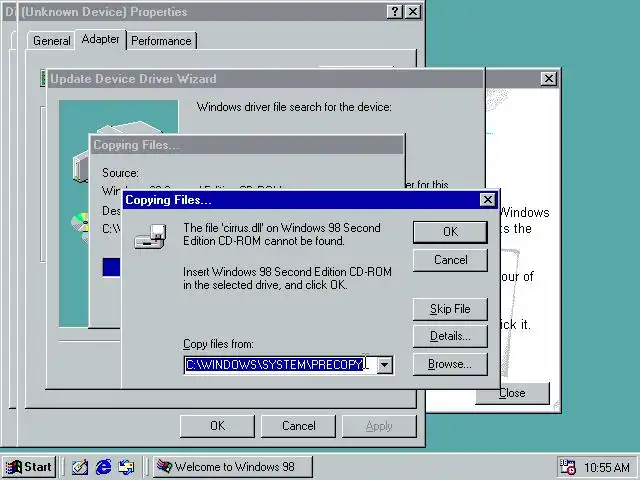Switch to the General tab
The width and height of the screenshot is (640, 480).
click(x=51, y=41)
